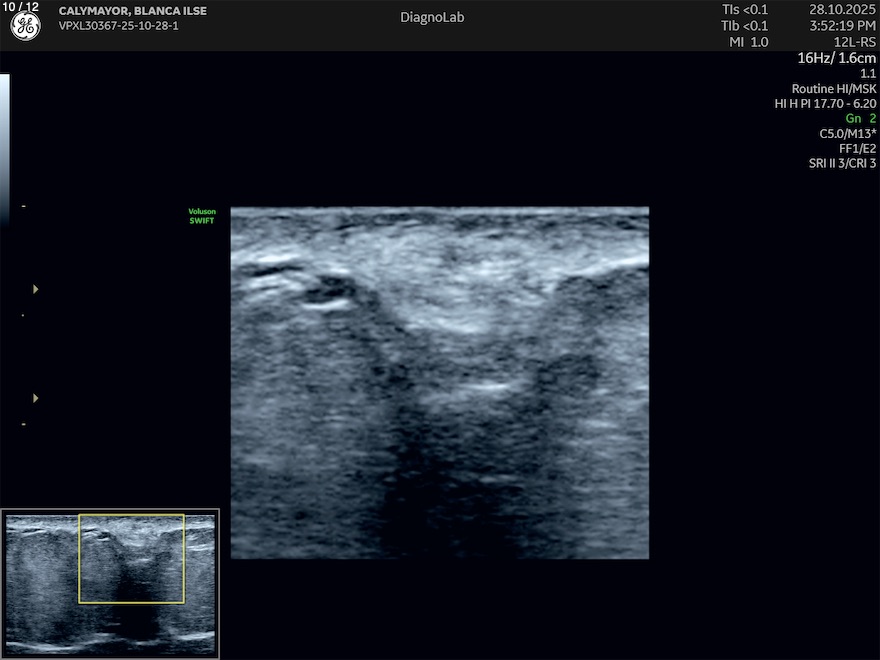Click the exam ID VPXL30367-25-10-28-1
This screenshot has height=660, width=880.
point(119,26)
